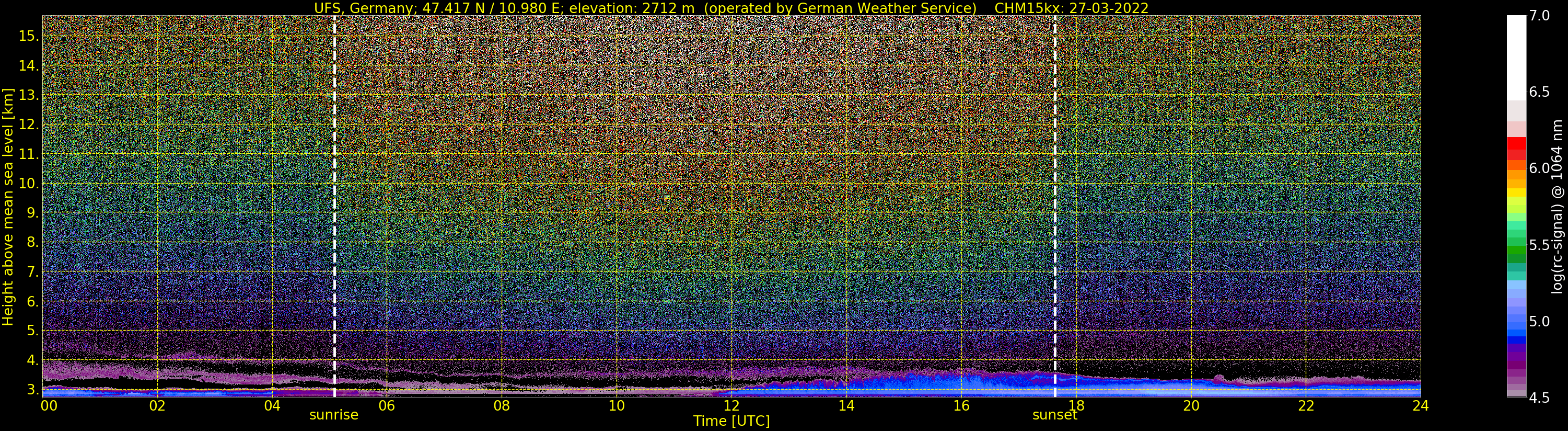Click the '9.' height tick label
1568x431 pixels.
click(33, 213)
